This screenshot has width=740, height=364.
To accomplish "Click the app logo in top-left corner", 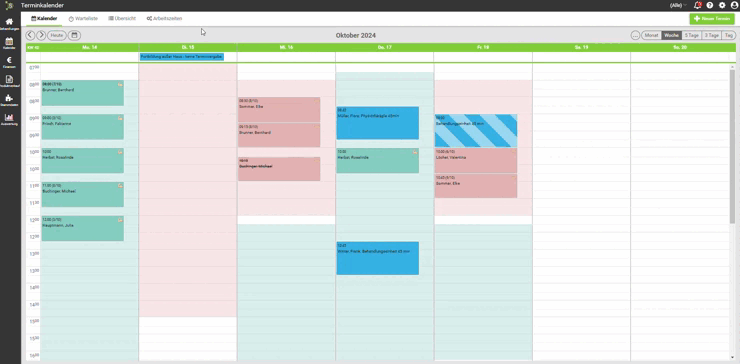I will coord(9,5).
